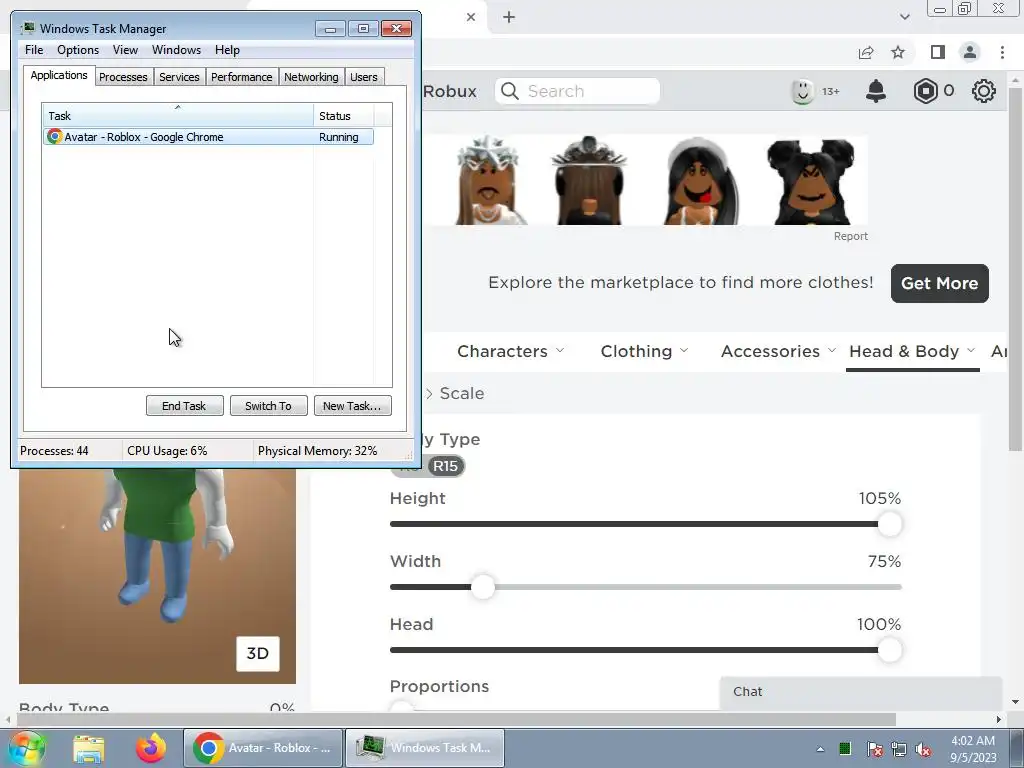Open a new Chrome tab with plus
1024x768 pixels.
(x=509, y=17)
